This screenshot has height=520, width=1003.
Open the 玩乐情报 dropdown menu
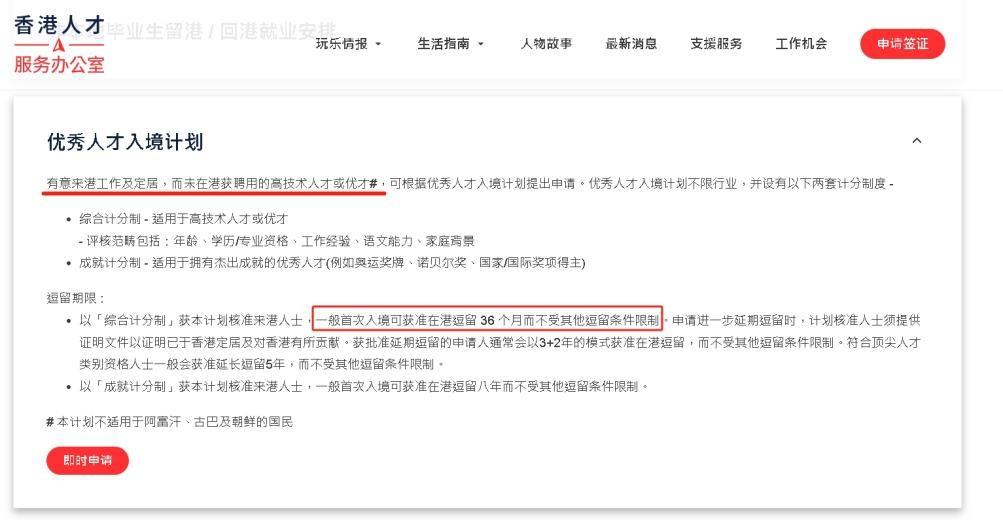point(348,43)
